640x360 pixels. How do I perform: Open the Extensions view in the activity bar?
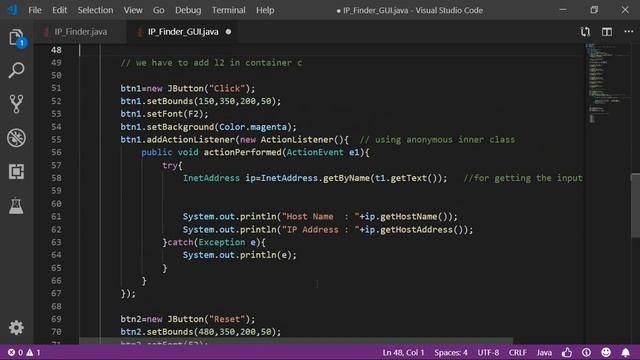pyautogui.click(x=16, y=171)
